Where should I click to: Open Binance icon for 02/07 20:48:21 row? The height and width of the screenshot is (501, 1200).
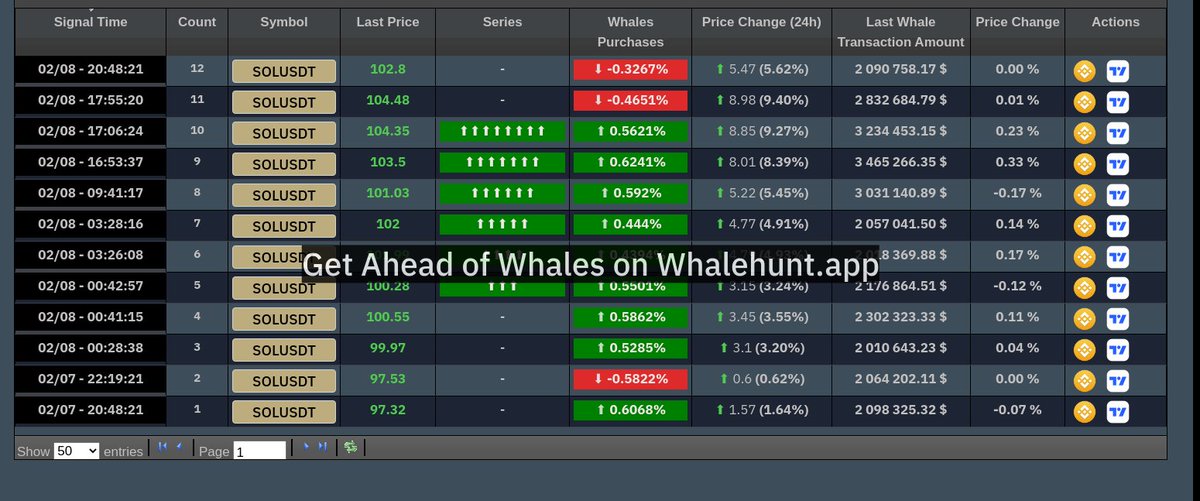(1085, 412)
